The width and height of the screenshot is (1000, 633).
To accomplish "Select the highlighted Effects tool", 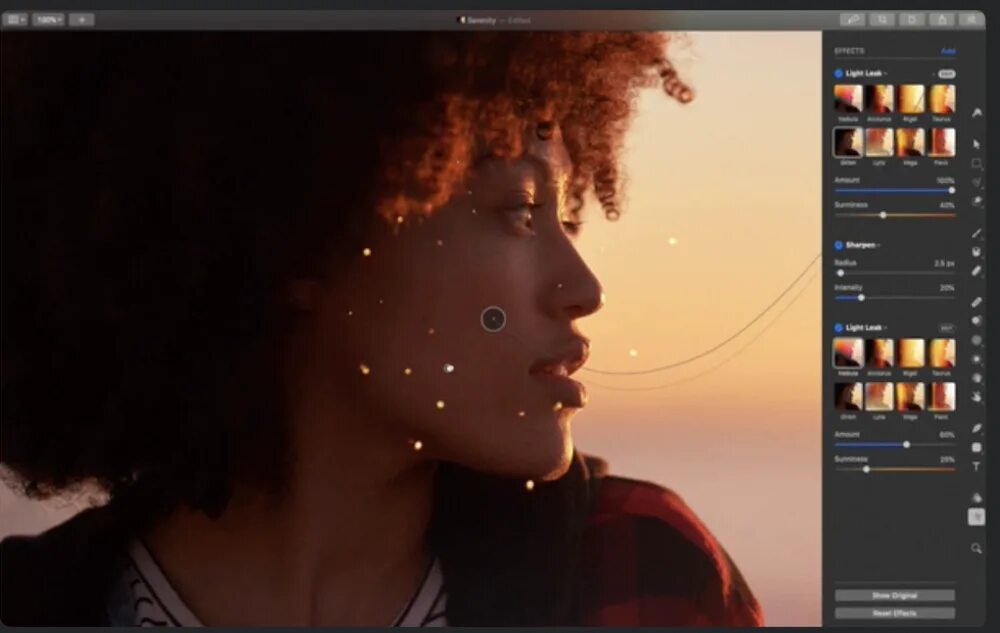I will (x=976, y=516).
